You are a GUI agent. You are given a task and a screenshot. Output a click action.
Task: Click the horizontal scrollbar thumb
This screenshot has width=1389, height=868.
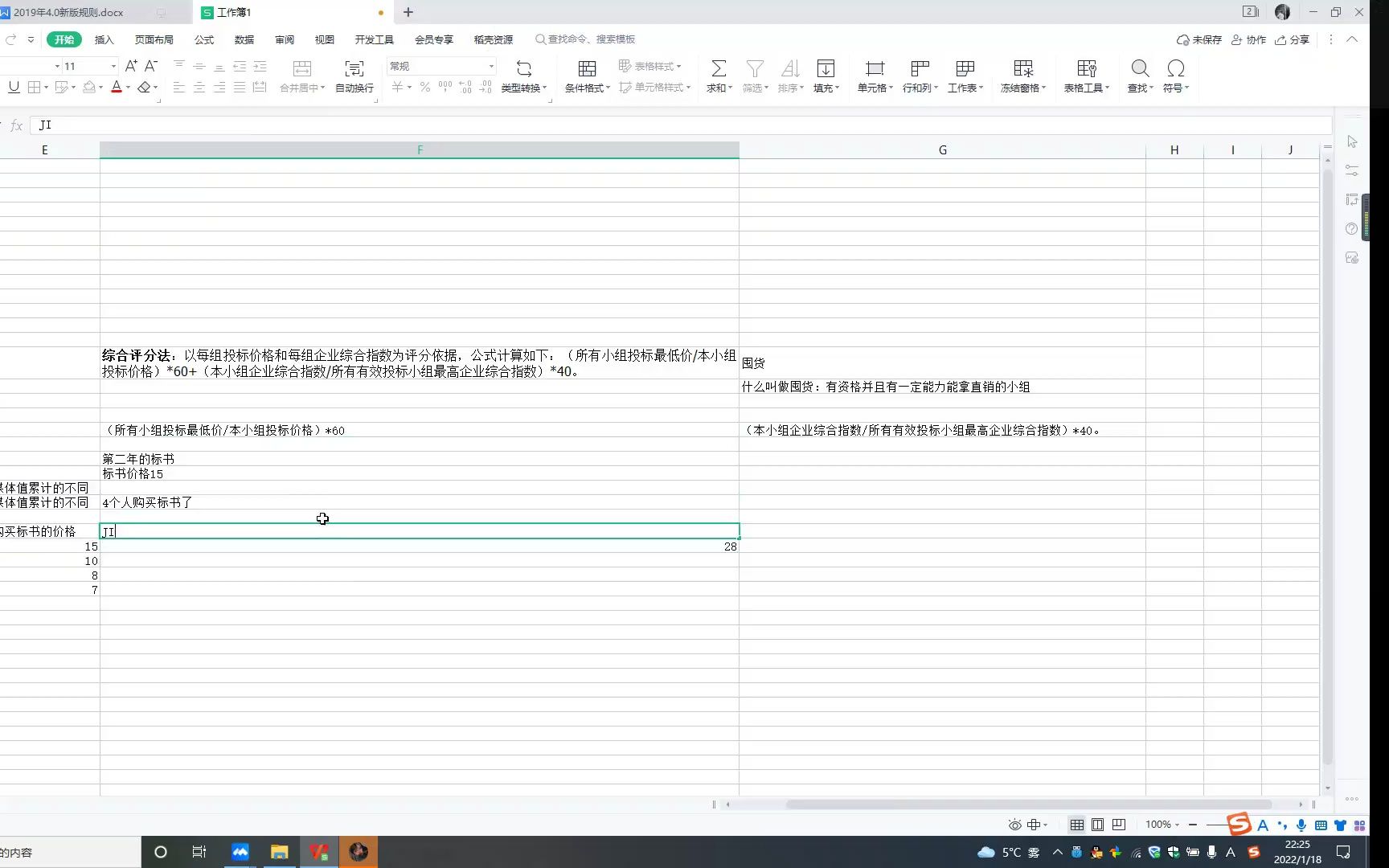pos(1029,804)
